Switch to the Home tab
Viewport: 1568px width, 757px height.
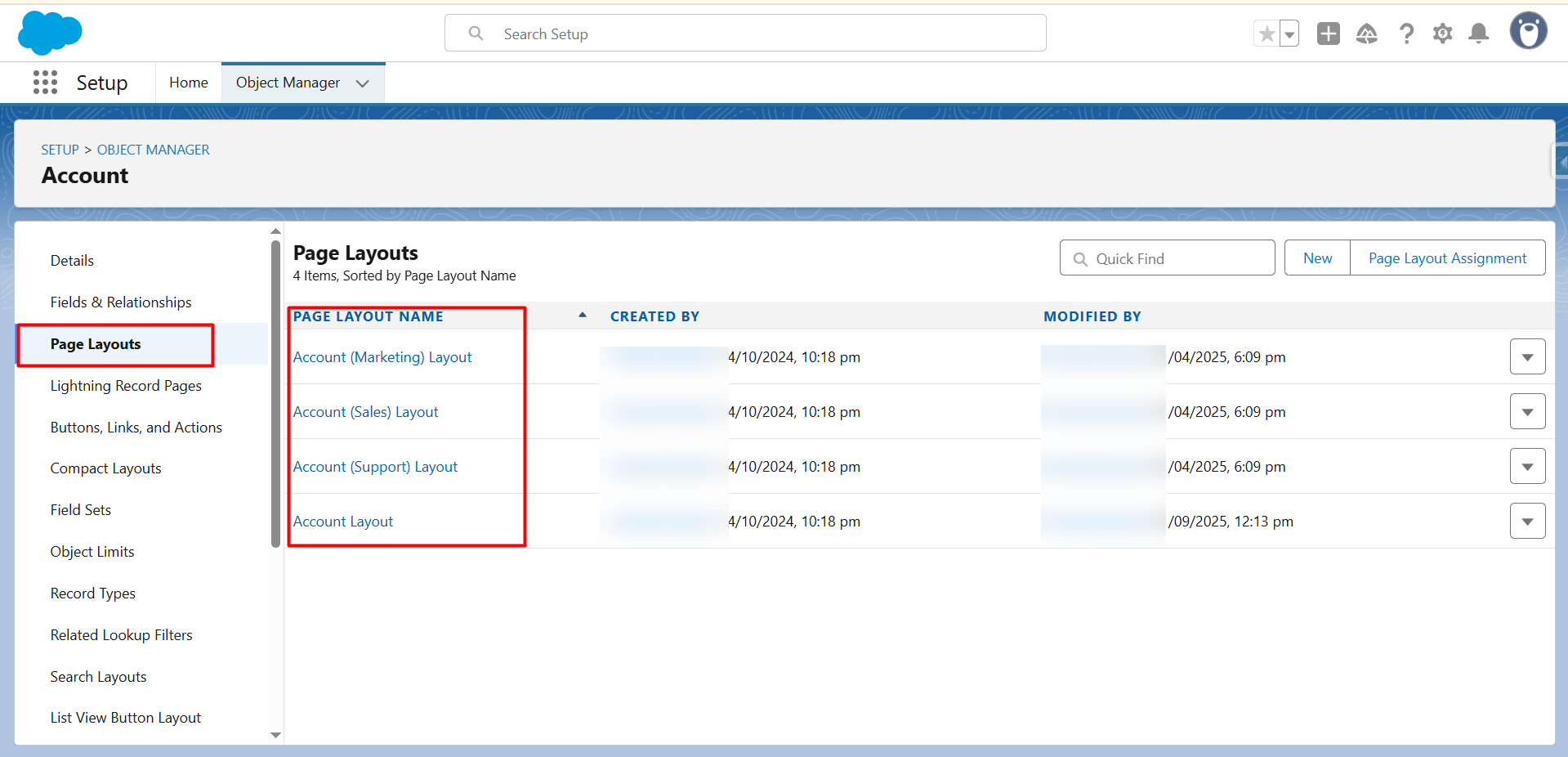click(188, 82)
